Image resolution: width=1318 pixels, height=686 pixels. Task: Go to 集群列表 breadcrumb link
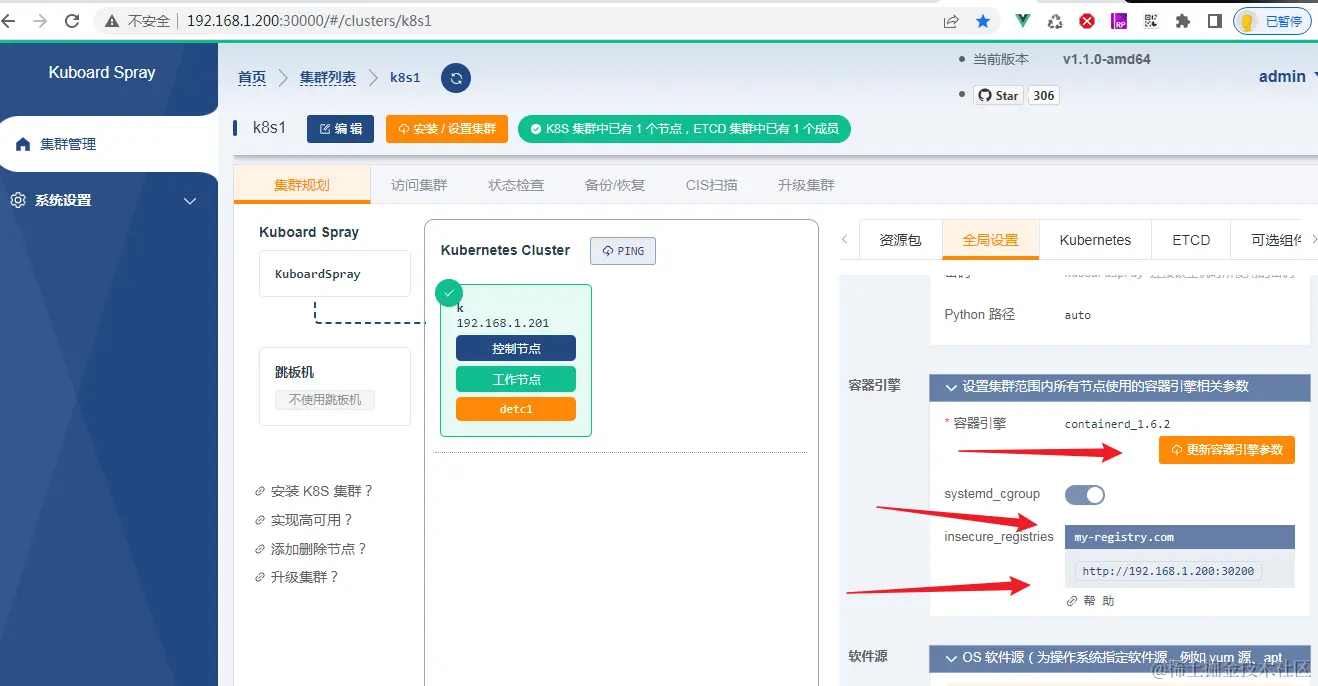328,78
